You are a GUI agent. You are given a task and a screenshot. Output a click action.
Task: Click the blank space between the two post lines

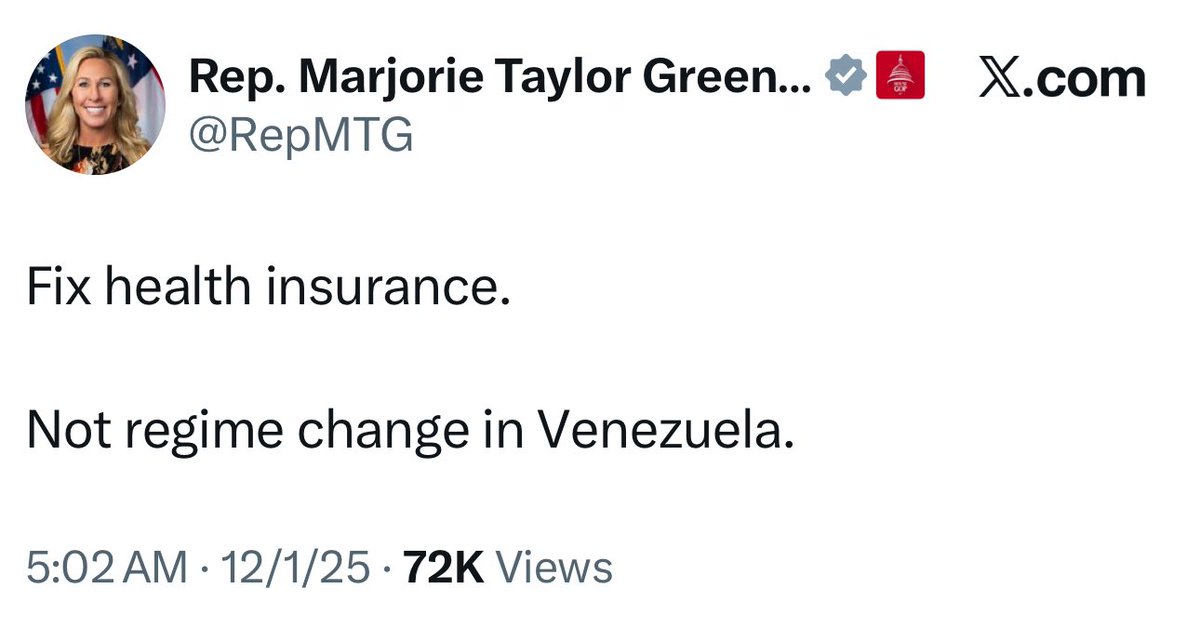coord(400,359)
